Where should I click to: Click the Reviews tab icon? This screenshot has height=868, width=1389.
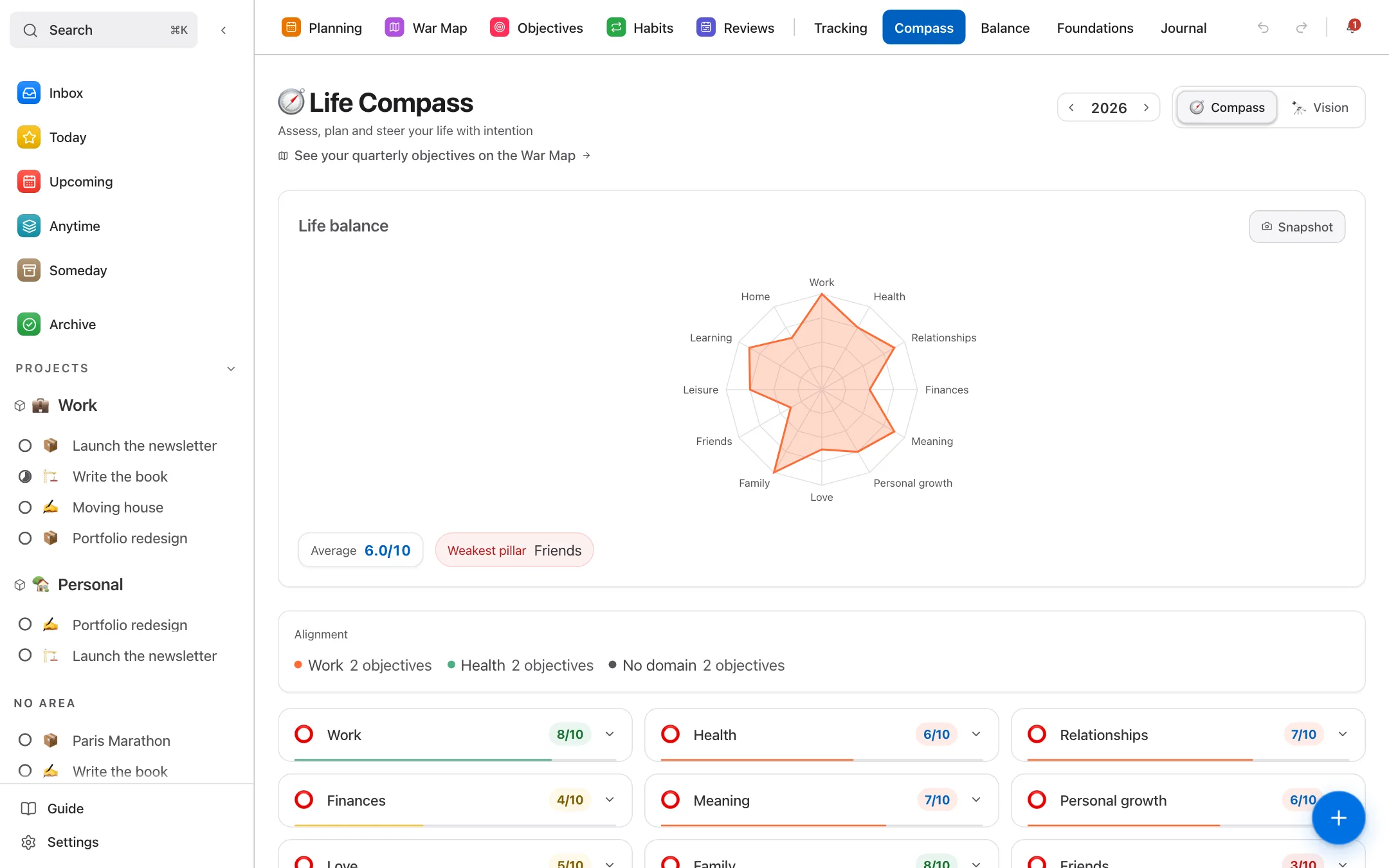[x=706, y=27]
